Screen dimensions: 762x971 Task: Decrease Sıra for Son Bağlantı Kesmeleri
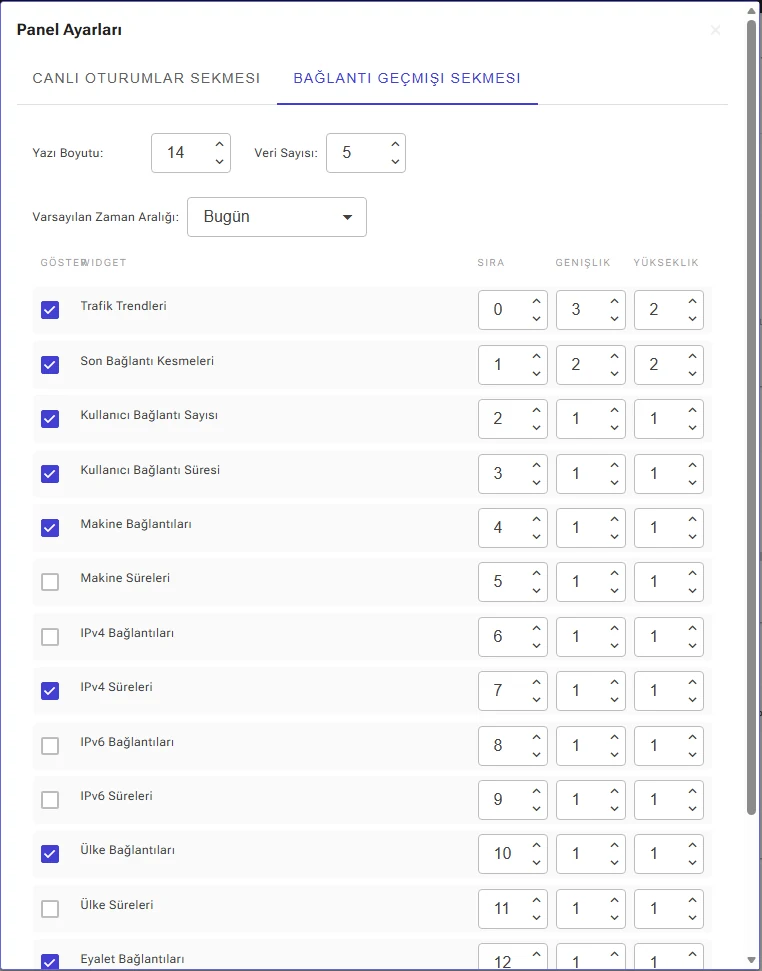click(x=537, y=373)
